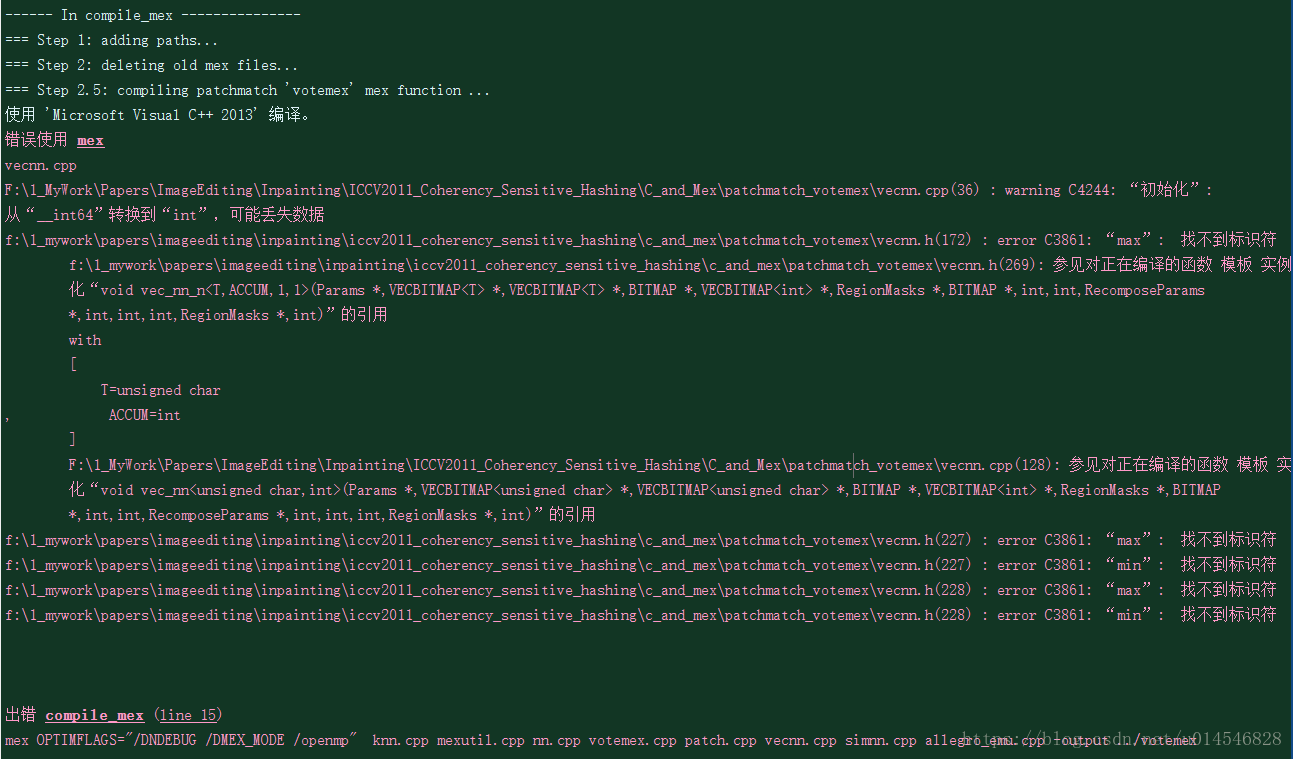The height and width of the screenshot is (759, 1293).
Task: Click the 'T=unsigned char' line
Action: coord(160,390)
